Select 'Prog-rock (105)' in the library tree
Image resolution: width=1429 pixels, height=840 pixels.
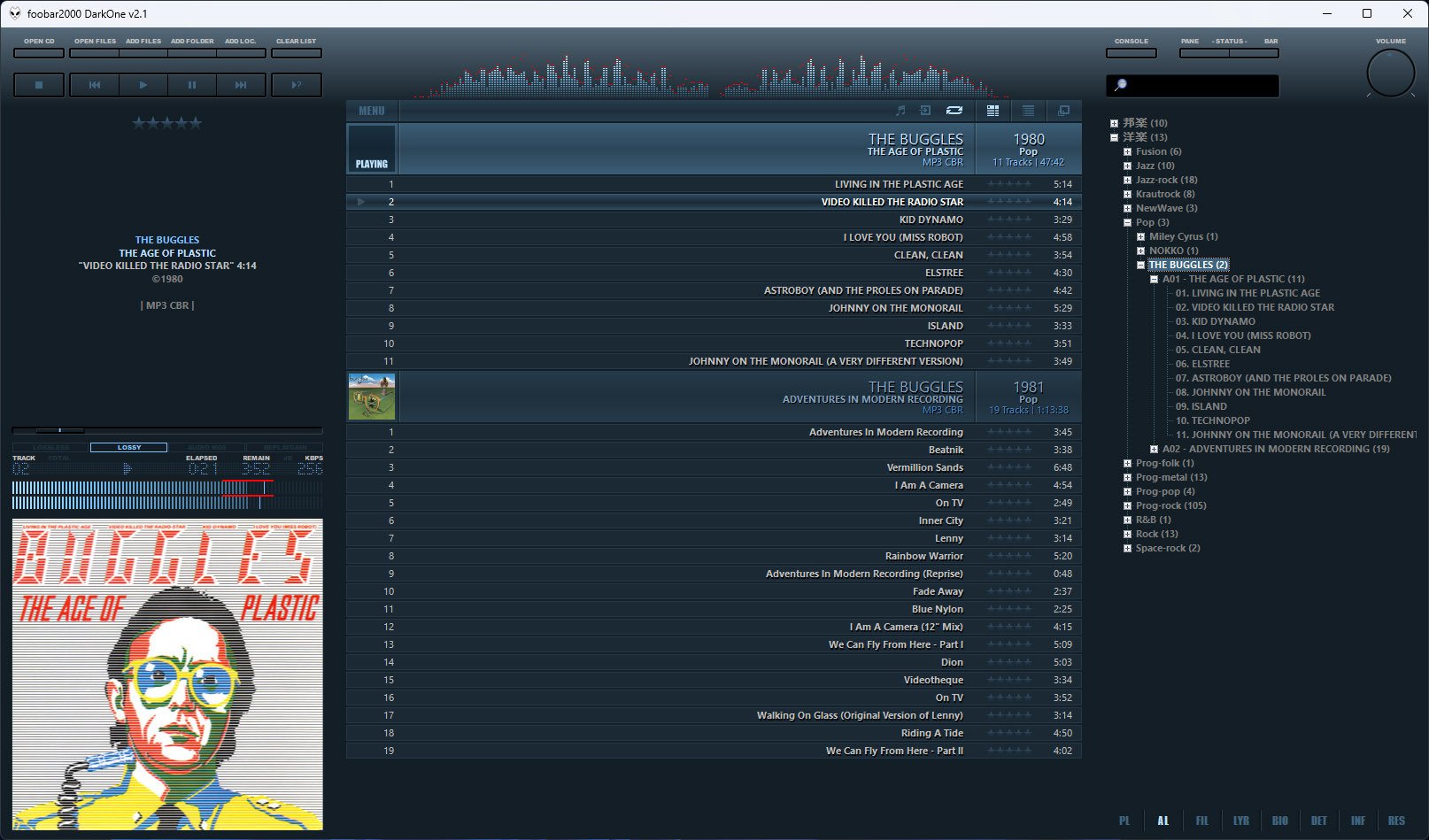[x=1171, y=505]
